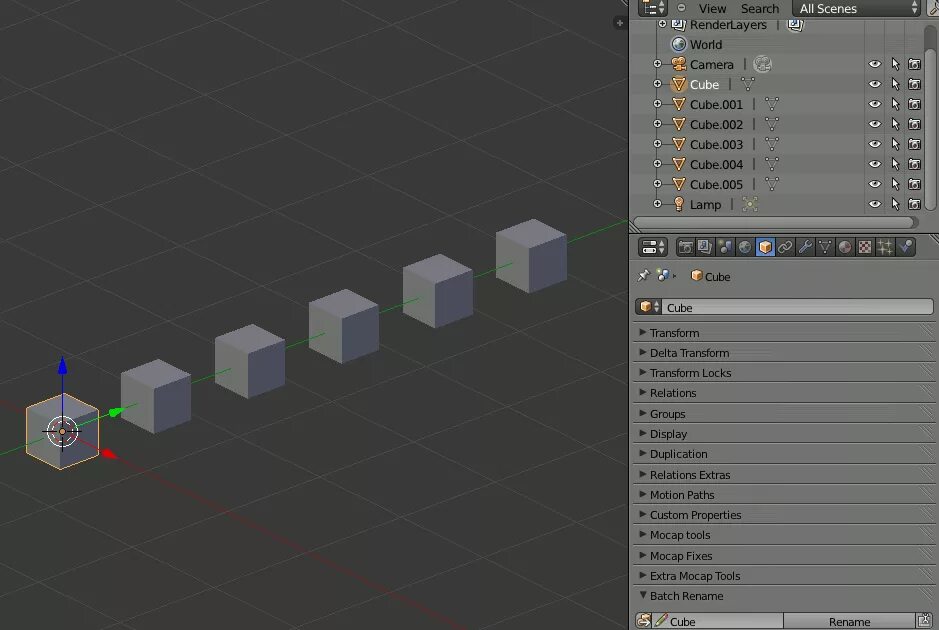This screenshot has width=939, height=630.
Task: Click the orange Camera object icon
Action: (x=678, y=64)
